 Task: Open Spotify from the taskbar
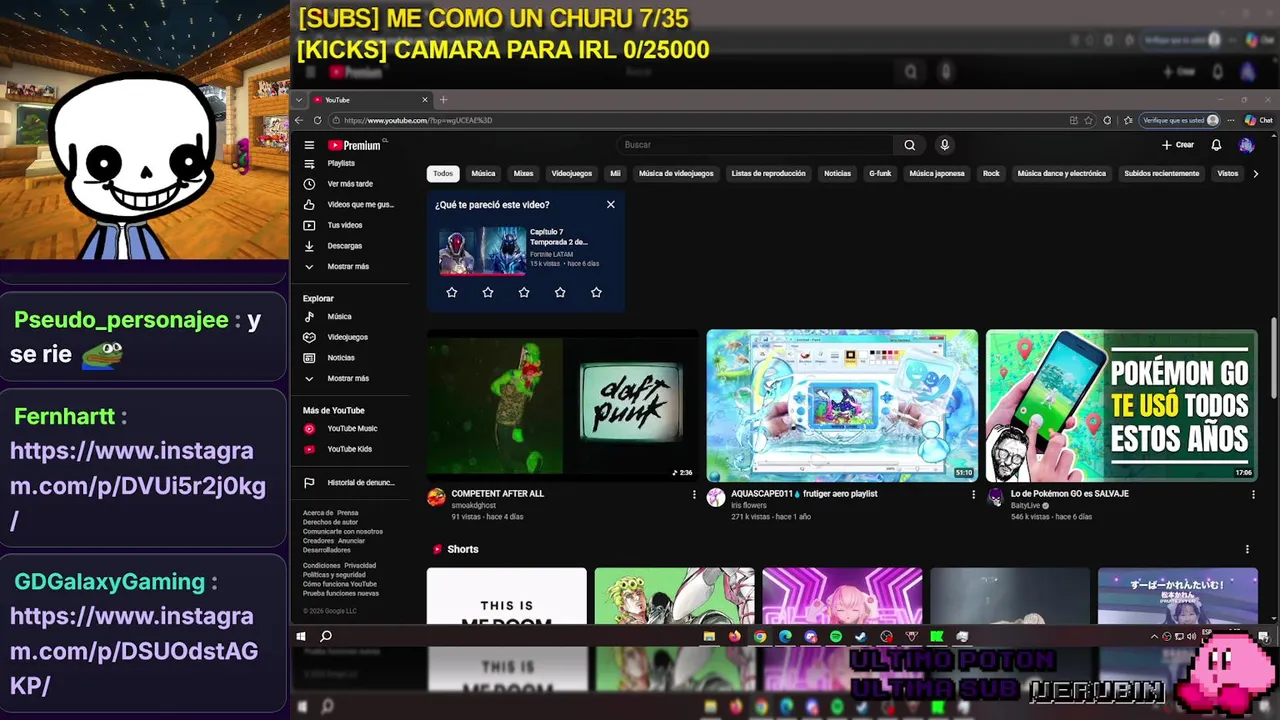(836, 636)
